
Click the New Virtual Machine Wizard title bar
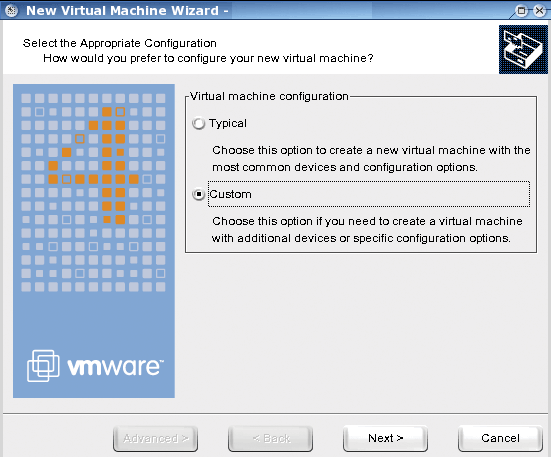pyautogui.click(x=260, y=11)
